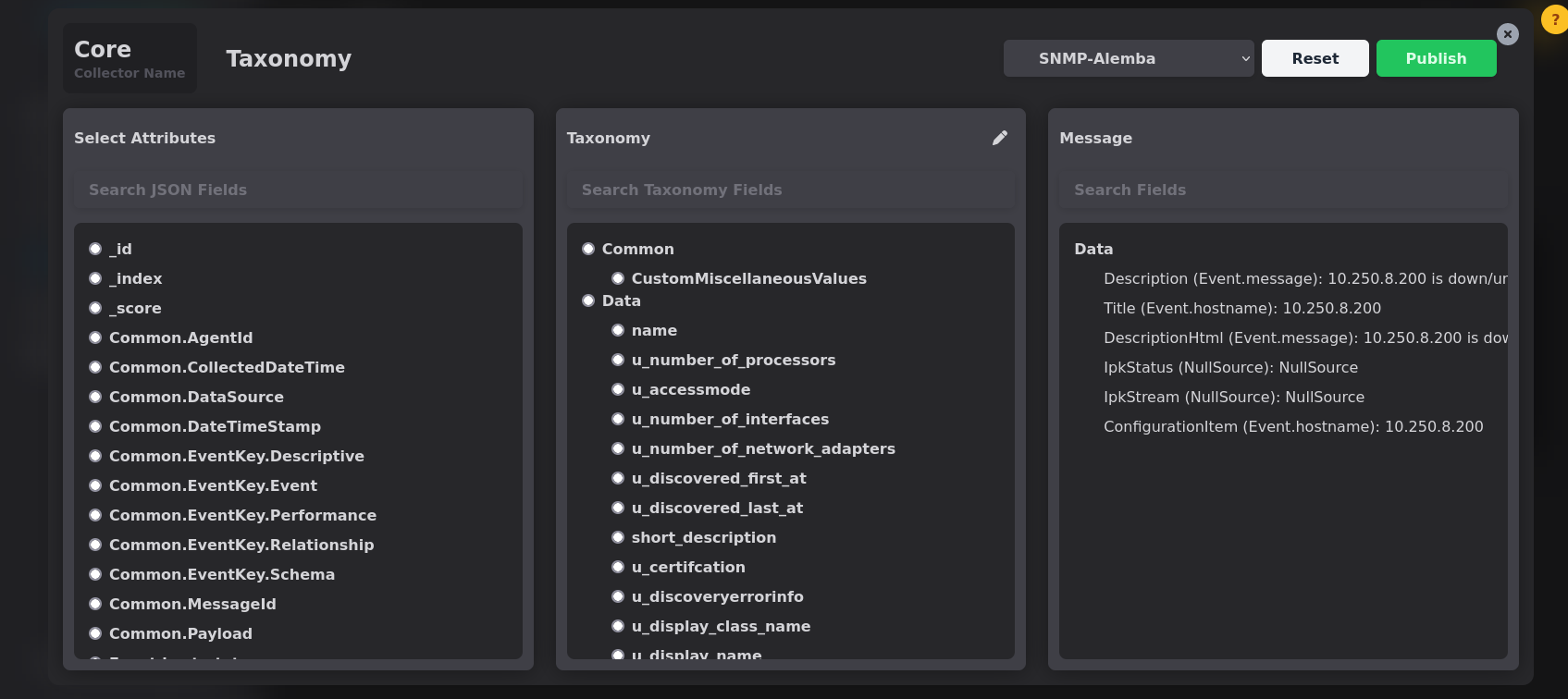Click the pencil edit icon in Taxonomy panel
1568x699 pixels.
(1000, 138)
